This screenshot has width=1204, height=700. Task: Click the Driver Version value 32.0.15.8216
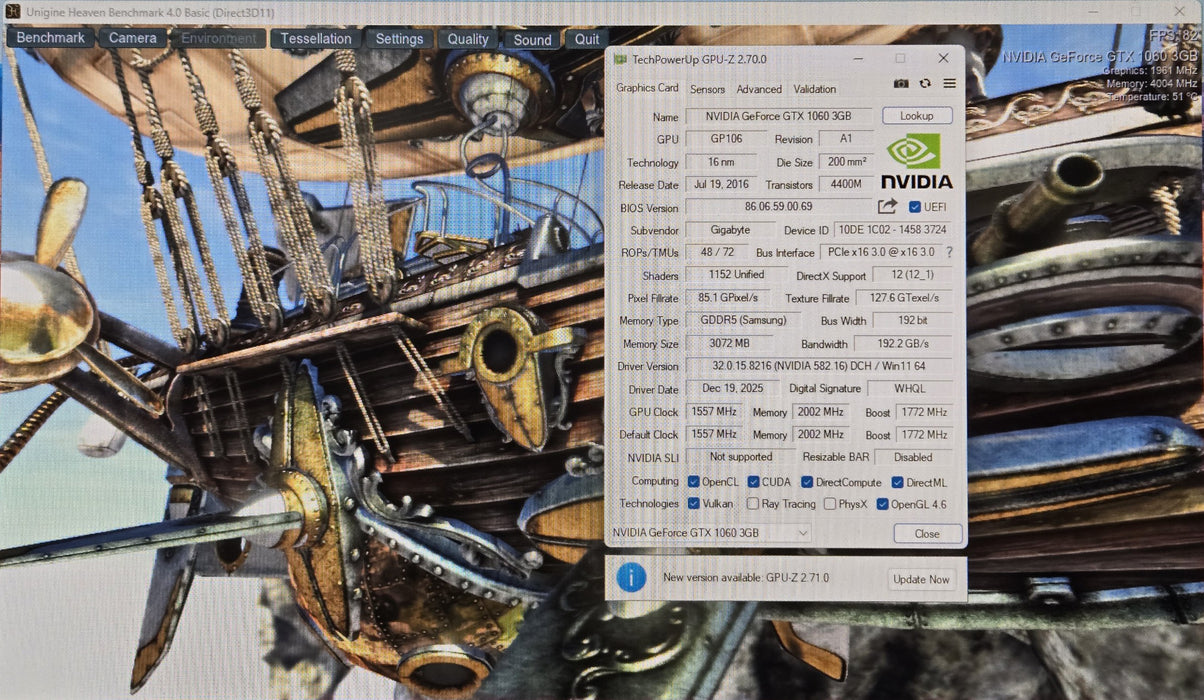click(x=819, y=366)
